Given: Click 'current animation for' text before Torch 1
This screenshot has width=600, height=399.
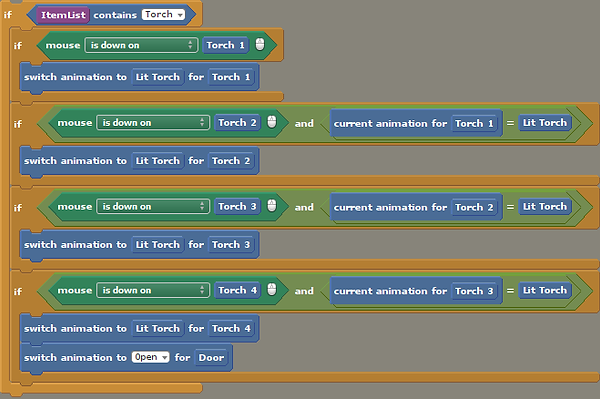Looking at the screenshot, I should [390, 124].
